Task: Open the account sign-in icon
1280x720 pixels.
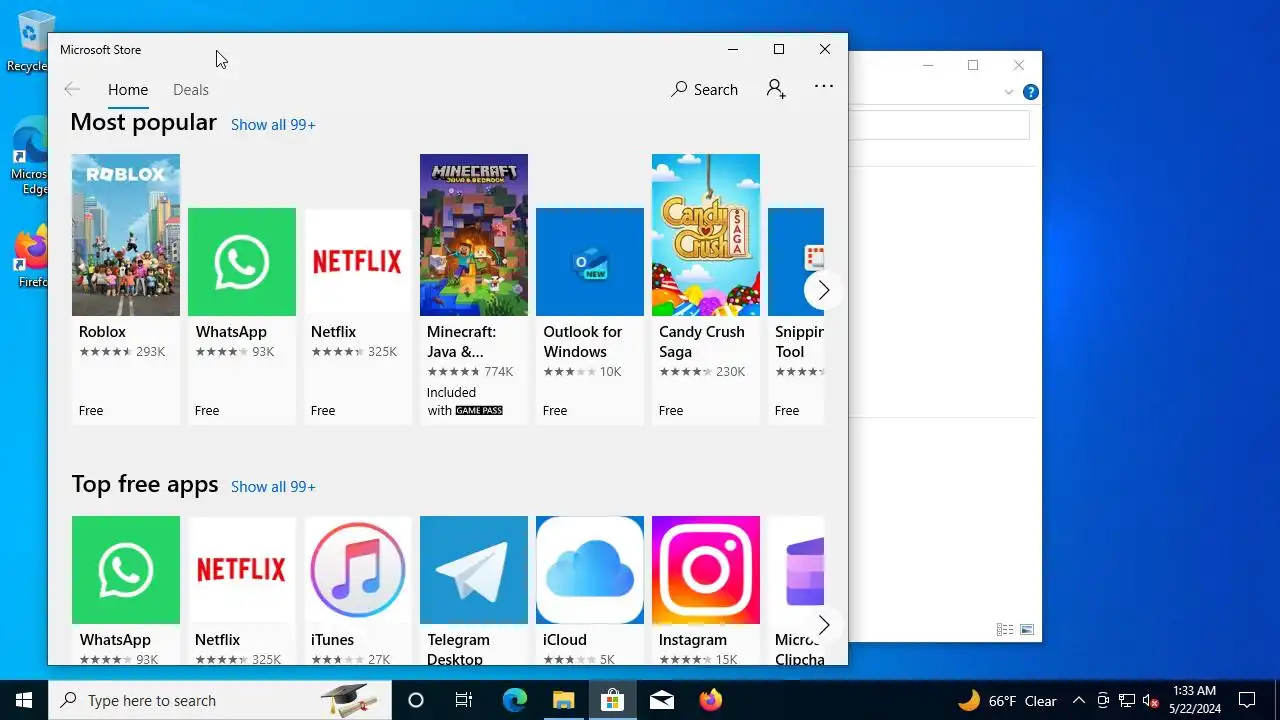Action: 776,89
